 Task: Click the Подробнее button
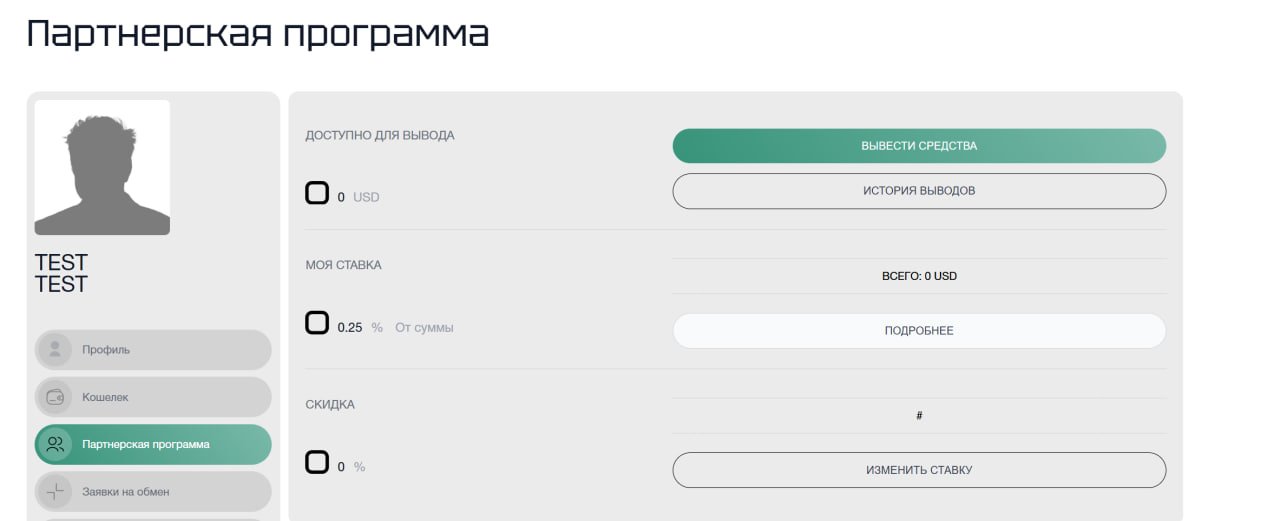919,331
